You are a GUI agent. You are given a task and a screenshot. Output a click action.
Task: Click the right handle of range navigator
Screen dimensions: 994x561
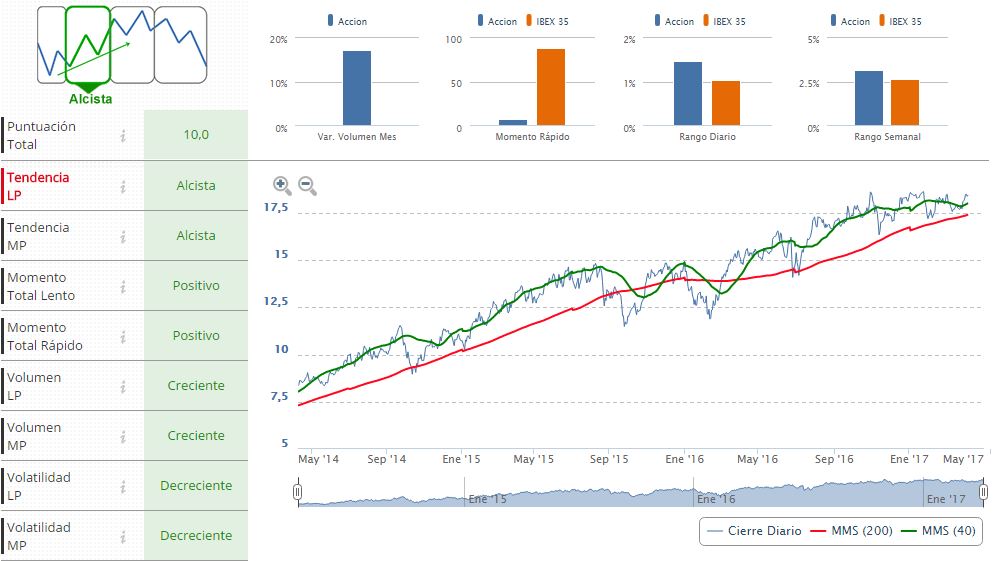click(x=983, y=491)
